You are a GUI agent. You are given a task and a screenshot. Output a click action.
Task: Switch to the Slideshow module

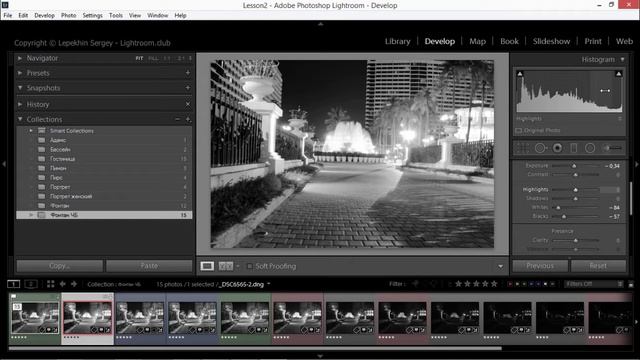coord(551,41)
